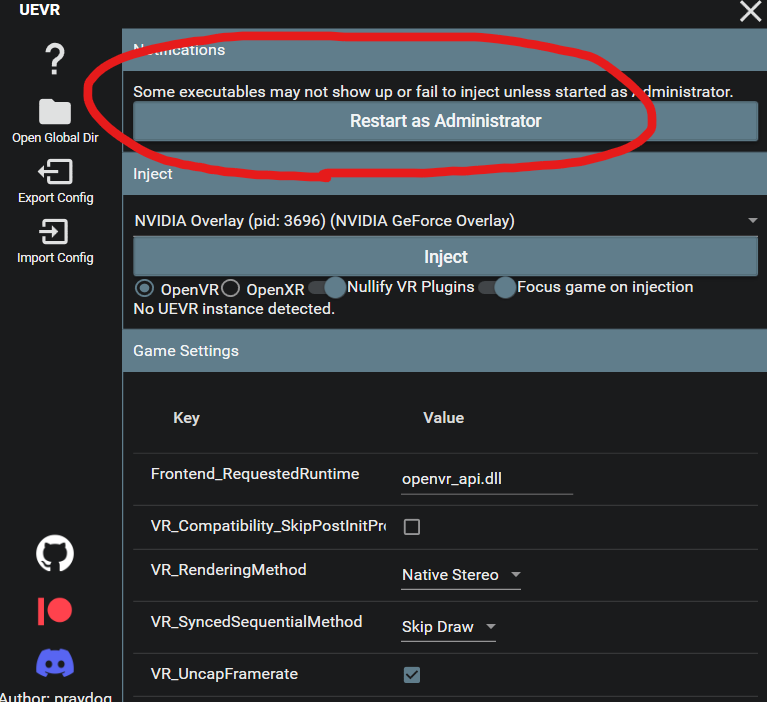Toggle Focus game on injection switch
Screen dimensions: 767x702
[x=497, y=288]
